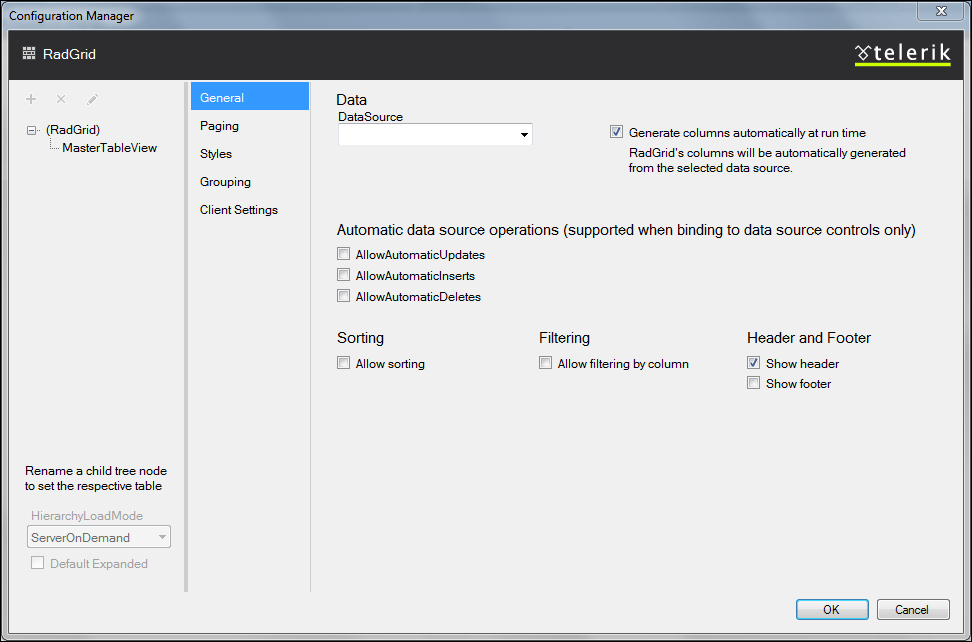Click the Telerik logo
This screenshot has height=642, width=972.
tap(902, 54)
